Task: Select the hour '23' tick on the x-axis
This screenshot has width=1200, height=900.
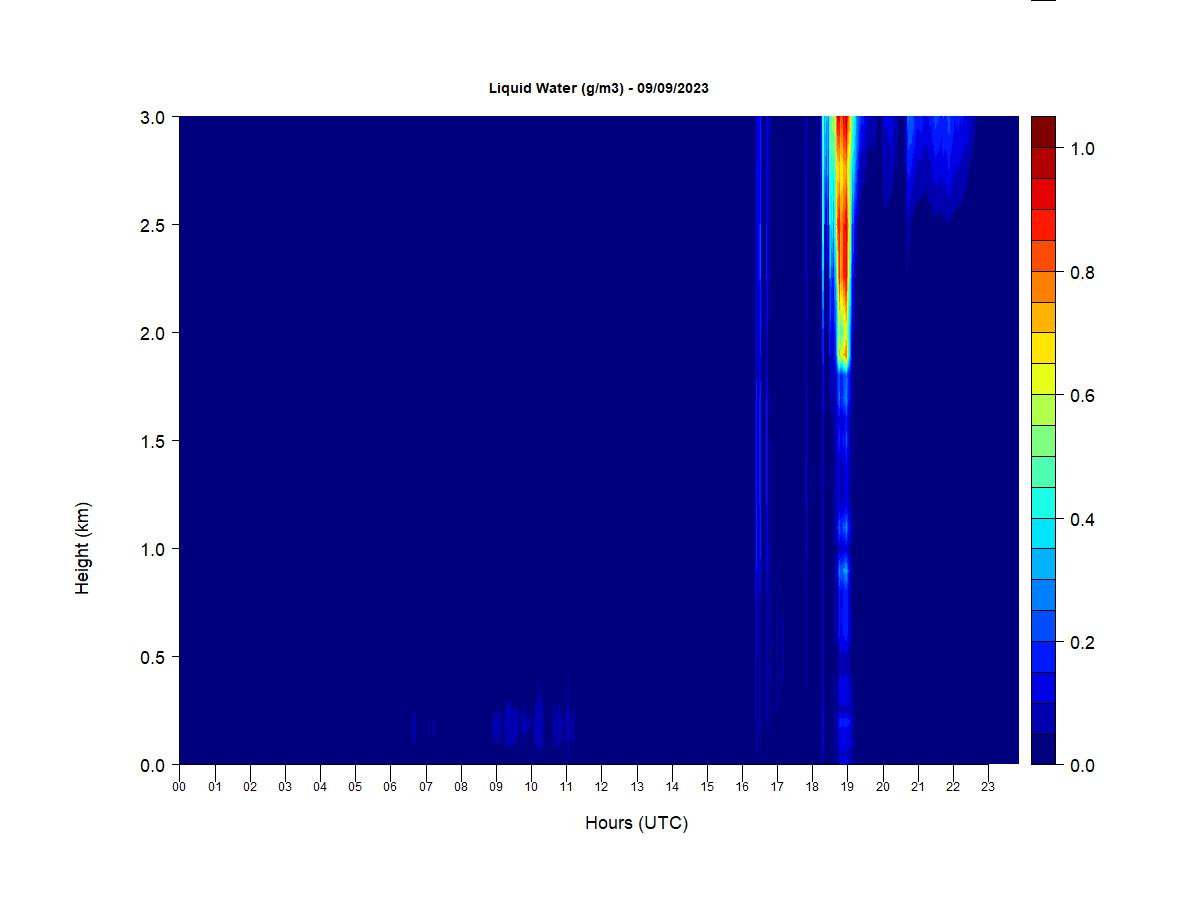Action: 988,786
